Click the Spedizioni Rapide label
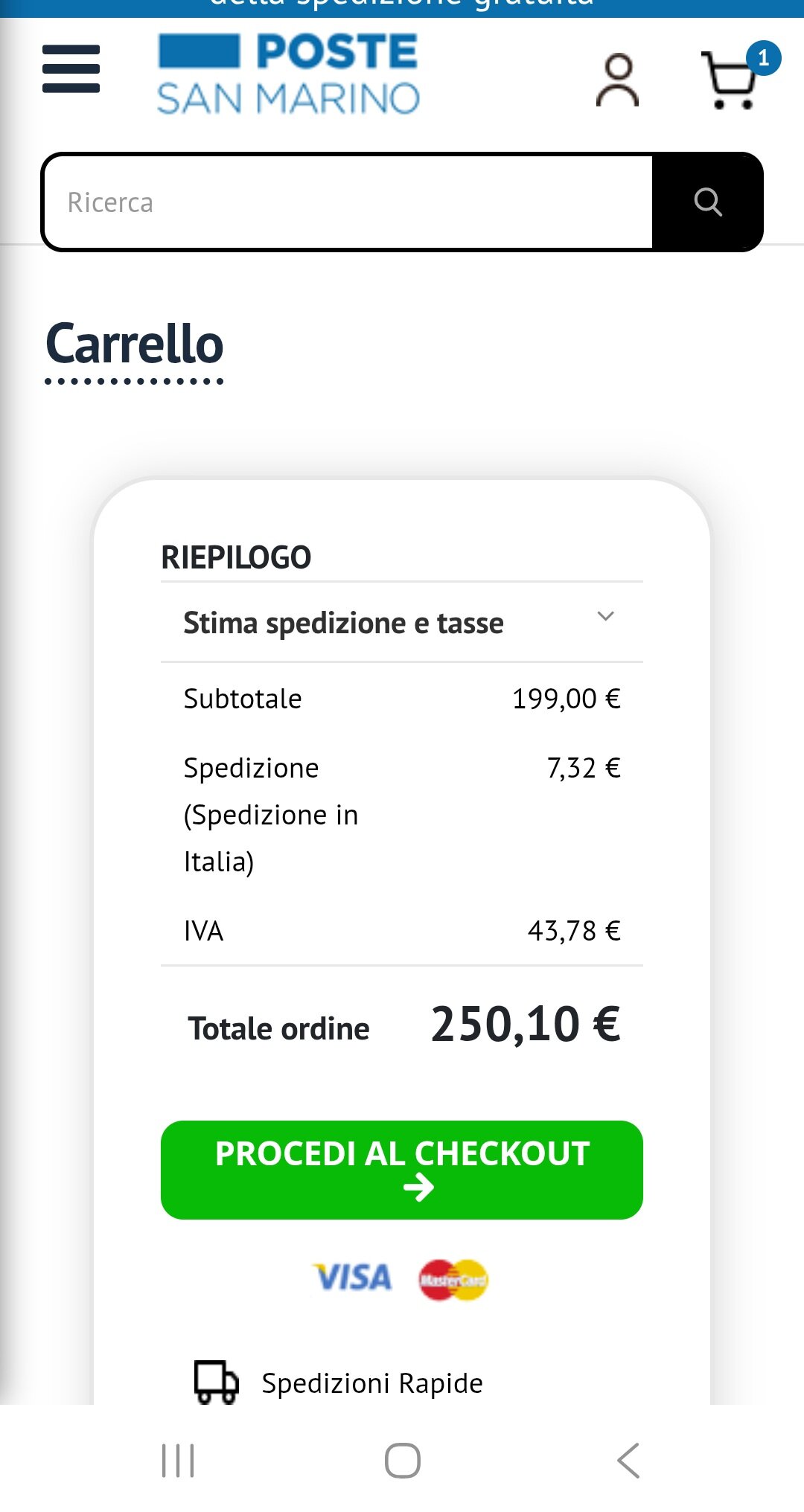 point(372,1383)
